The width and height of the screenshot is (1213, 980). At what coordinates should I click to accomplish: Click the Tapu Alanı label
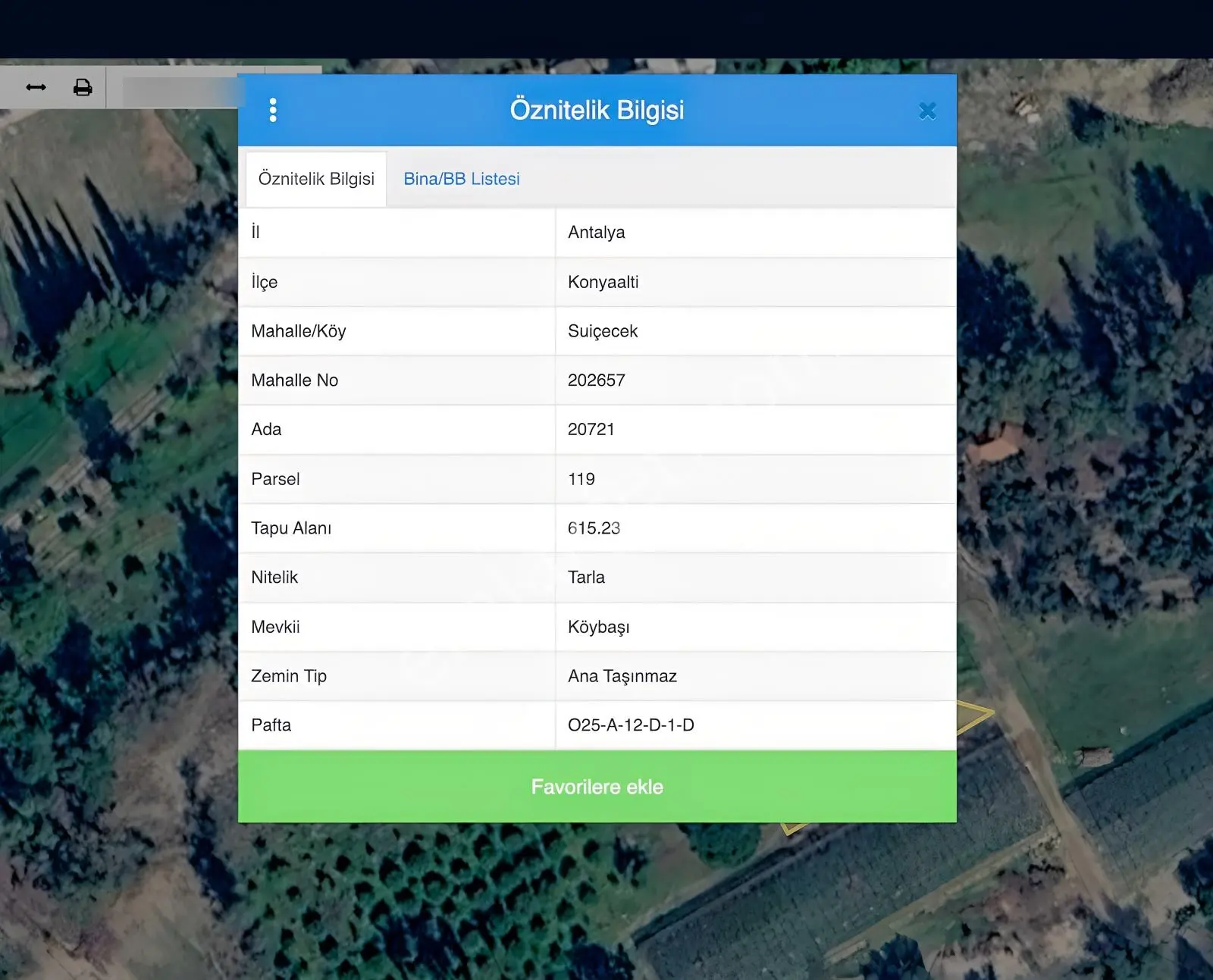pyautogui.click(x=291, y=528)
